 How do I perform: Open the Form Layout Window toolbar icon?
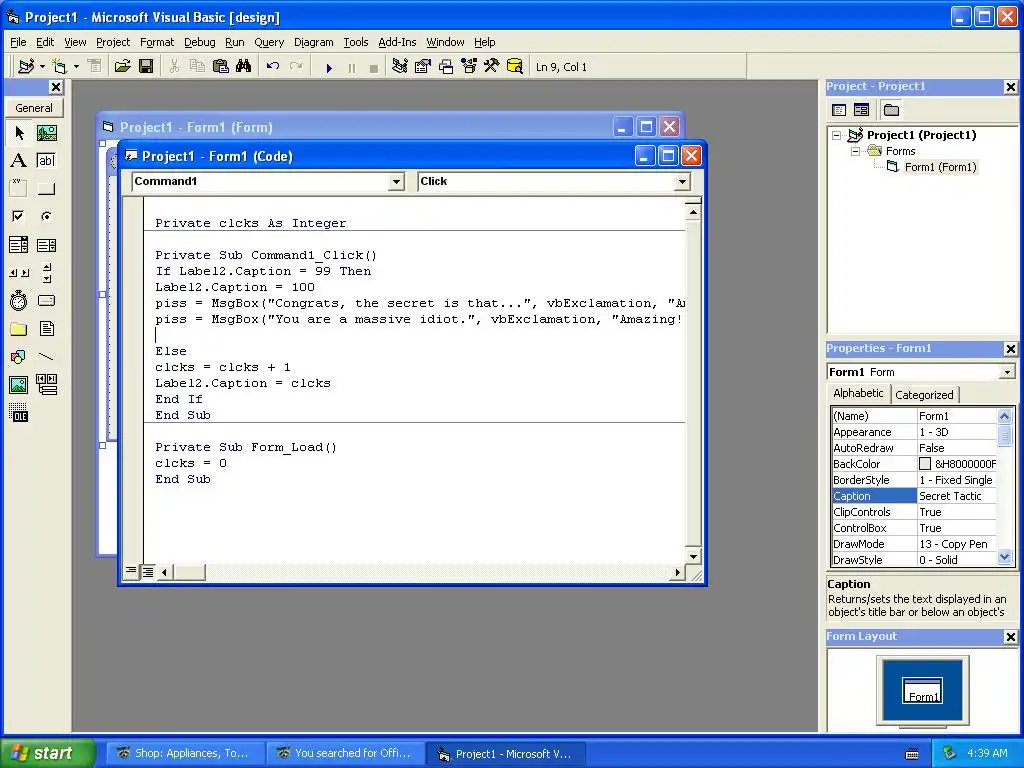coord(446,67)
